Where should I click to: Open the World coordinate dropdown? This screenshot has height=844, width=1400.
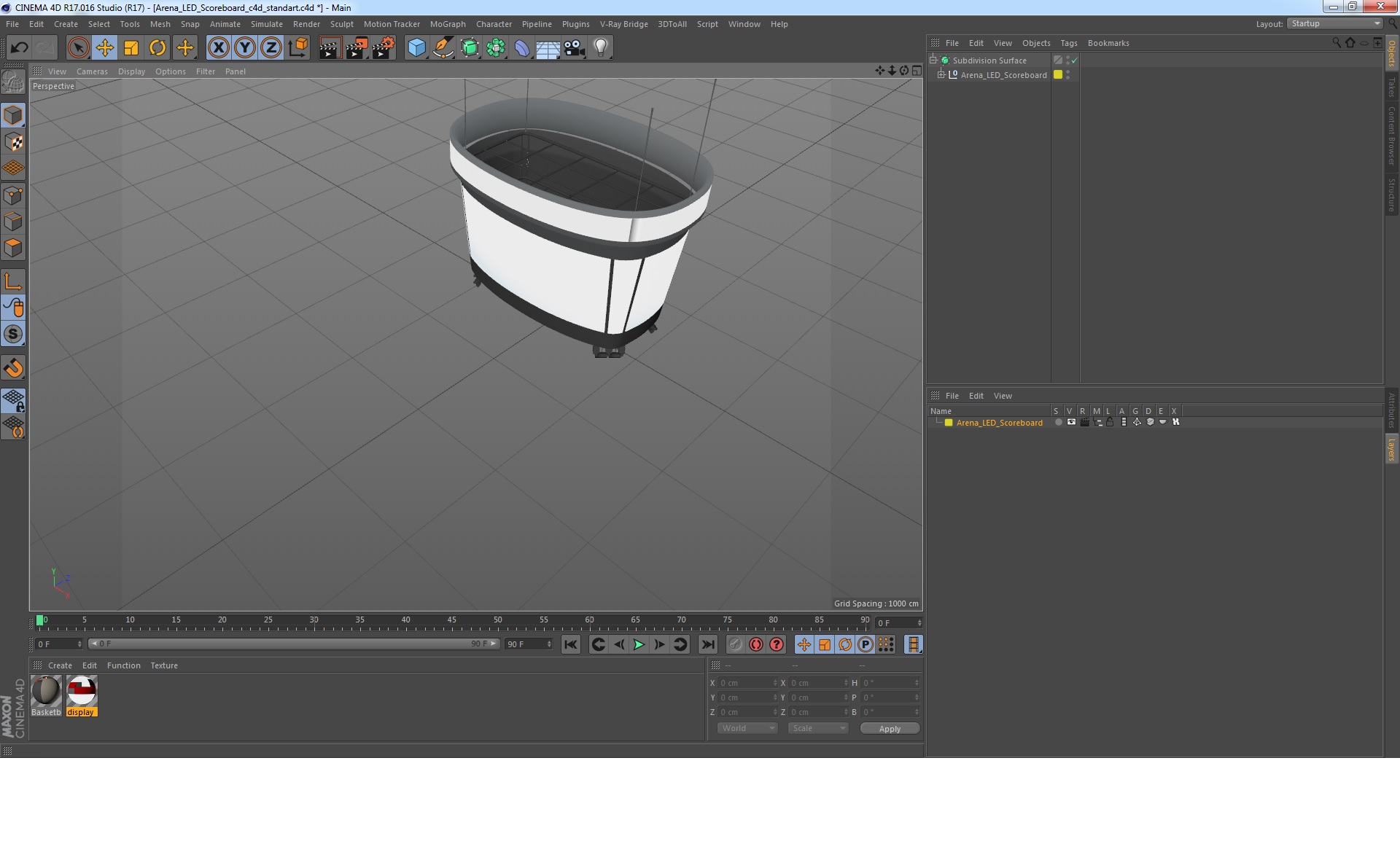click(747, 728)
